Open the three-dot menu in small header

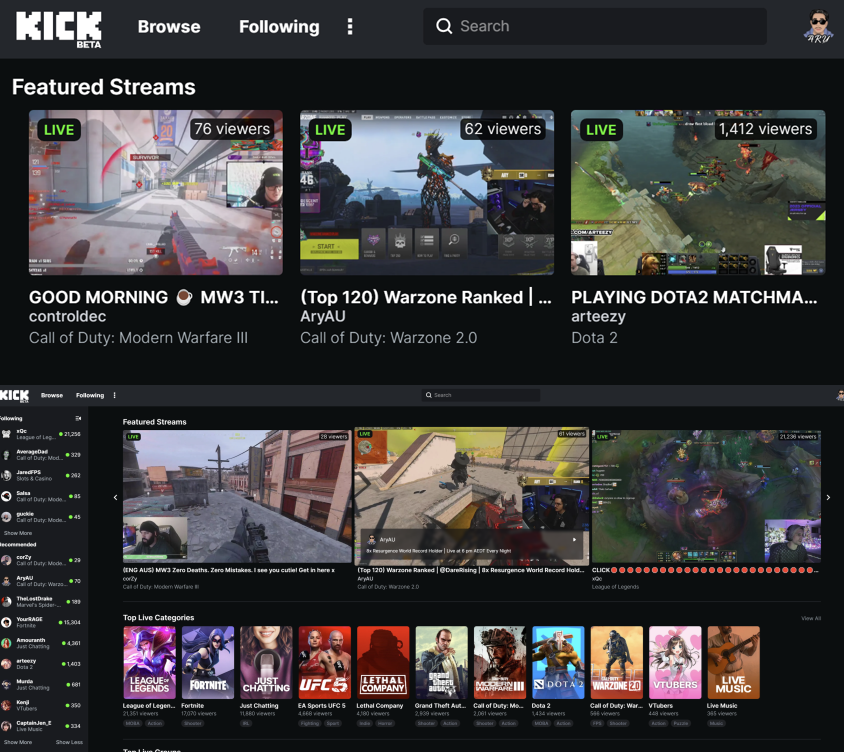pyautogui.click(x=114, y=395)
